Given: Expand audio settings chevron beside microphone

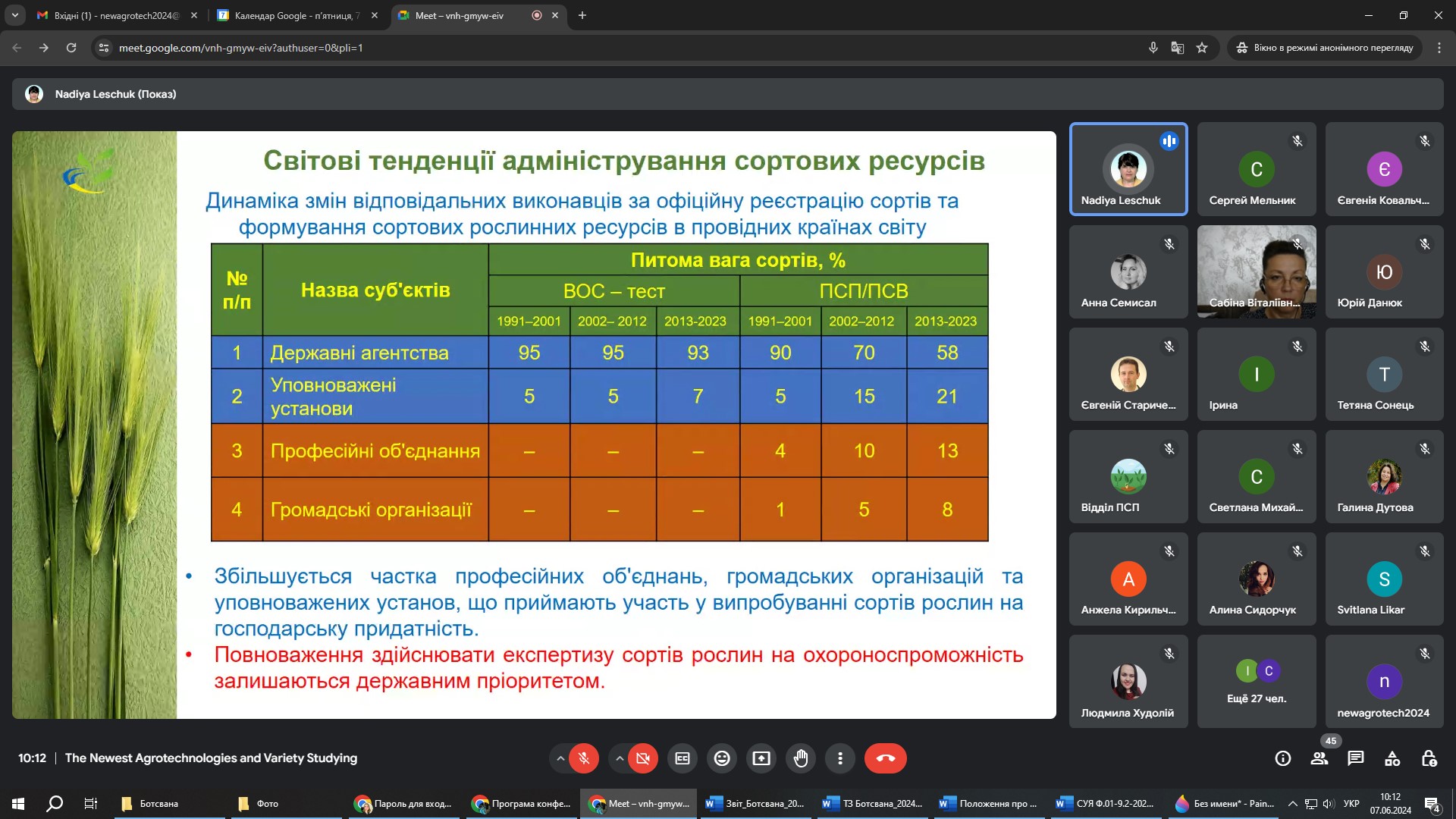Looking at the screenshot, I should pyautogui.click(x=560, y=758).
